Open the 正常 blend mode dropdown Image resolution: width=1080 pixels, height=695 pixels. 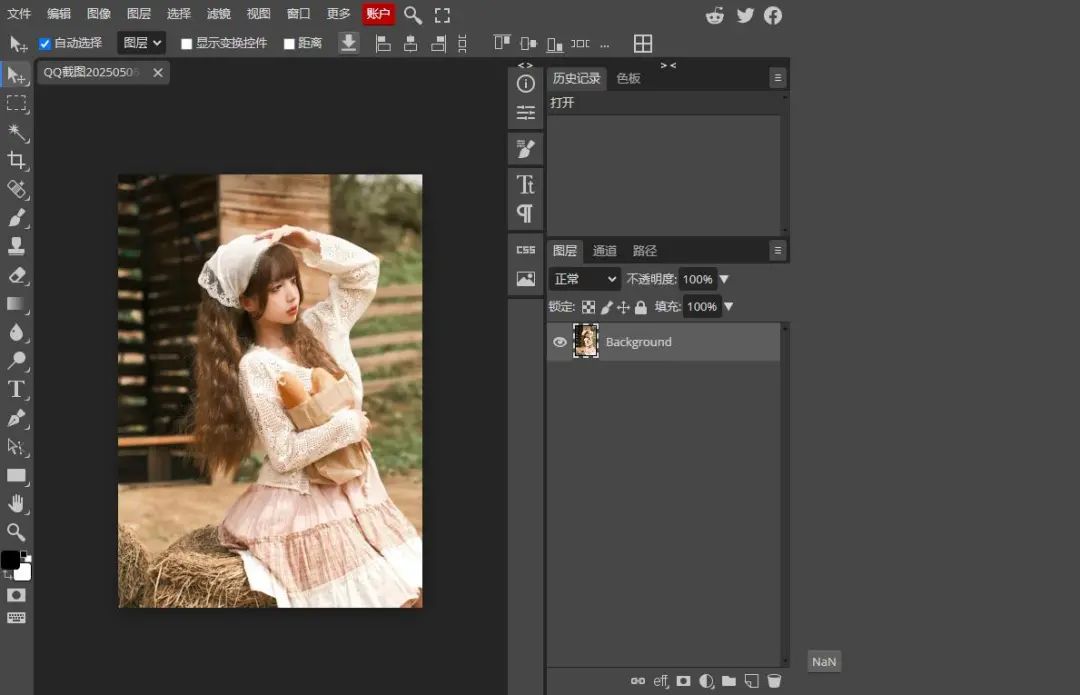585,279
